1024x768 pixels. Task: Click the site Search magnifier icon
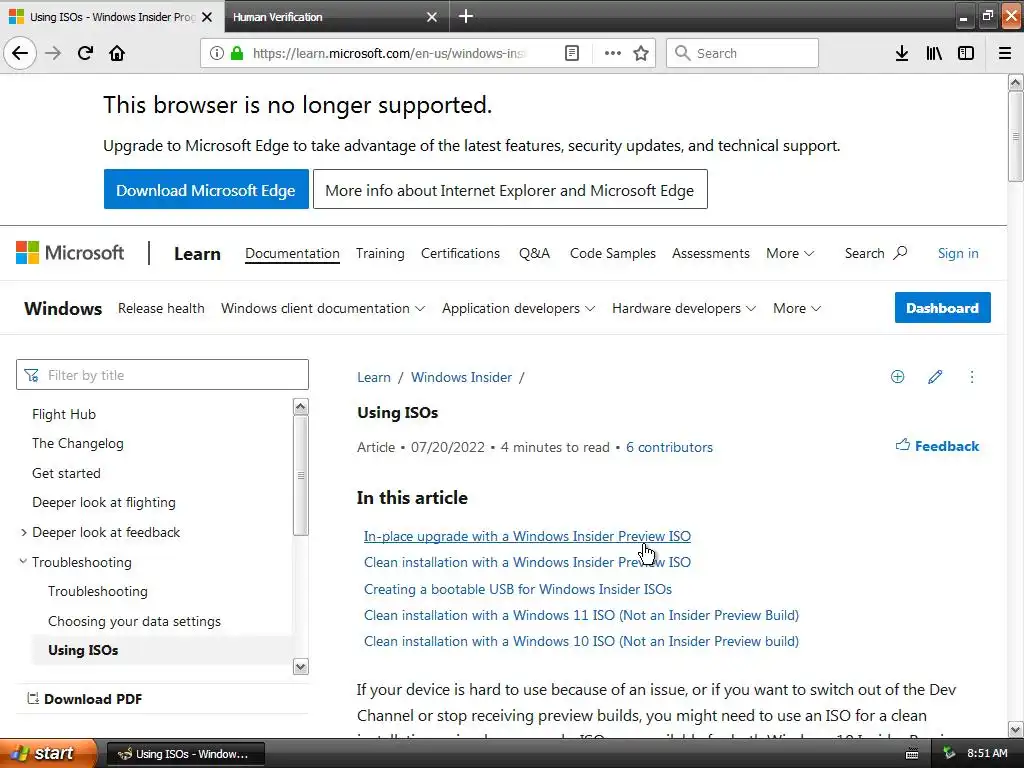point(901,253)
